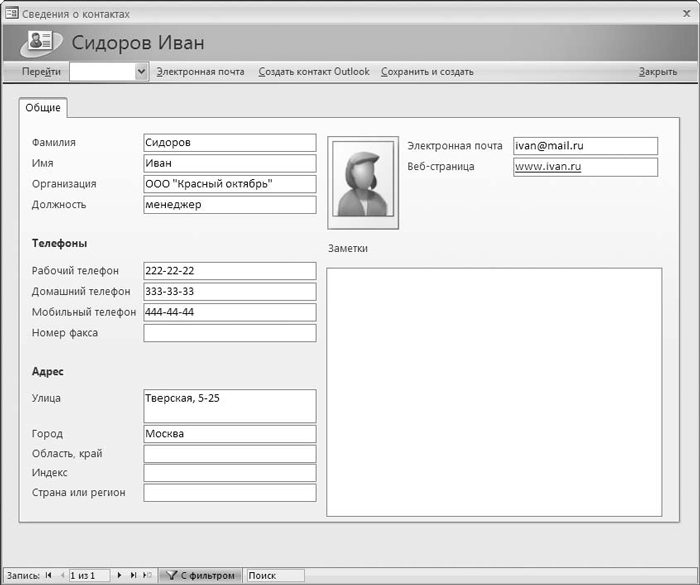Click 'Электронная почта' in the toolbar
The height and width of the screenshot is (585, 700).
click(x=200, y=72)
